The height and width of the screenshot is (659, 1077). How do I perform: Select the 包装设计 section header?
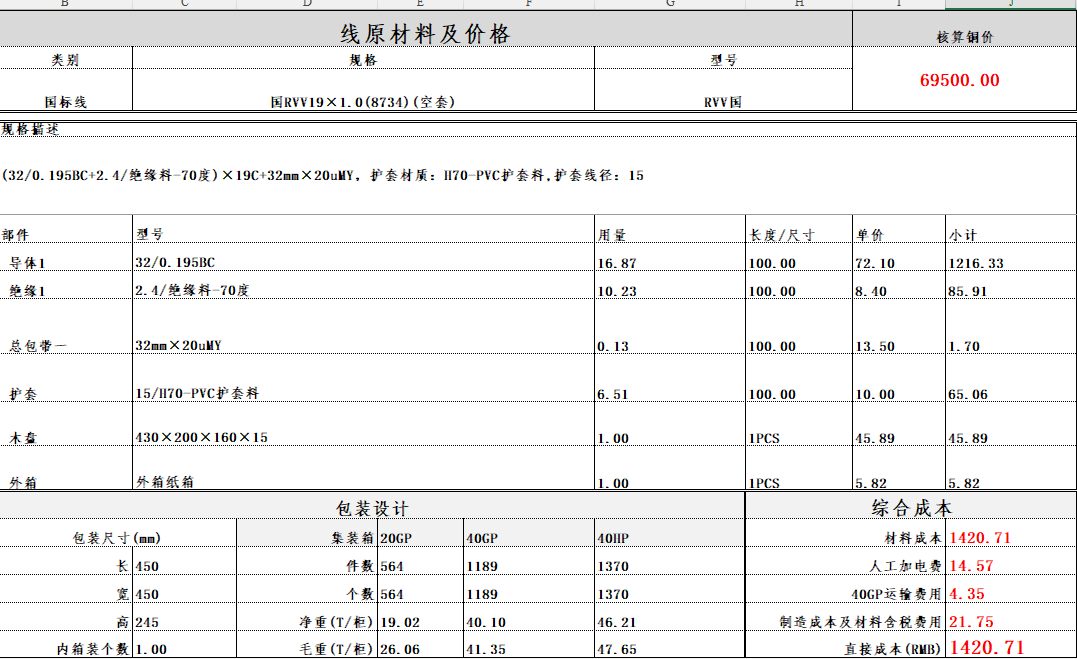(x=372, y=508)
